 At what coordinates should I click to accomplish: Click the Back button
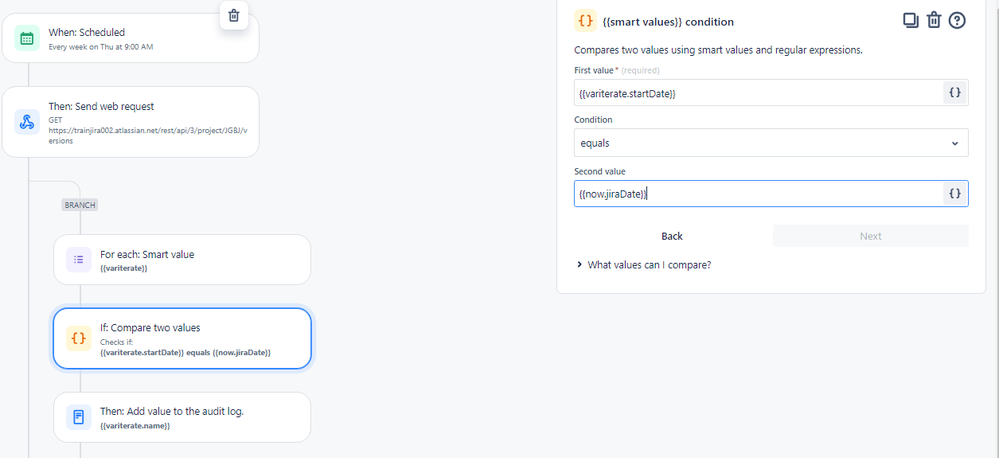point(672,236)
